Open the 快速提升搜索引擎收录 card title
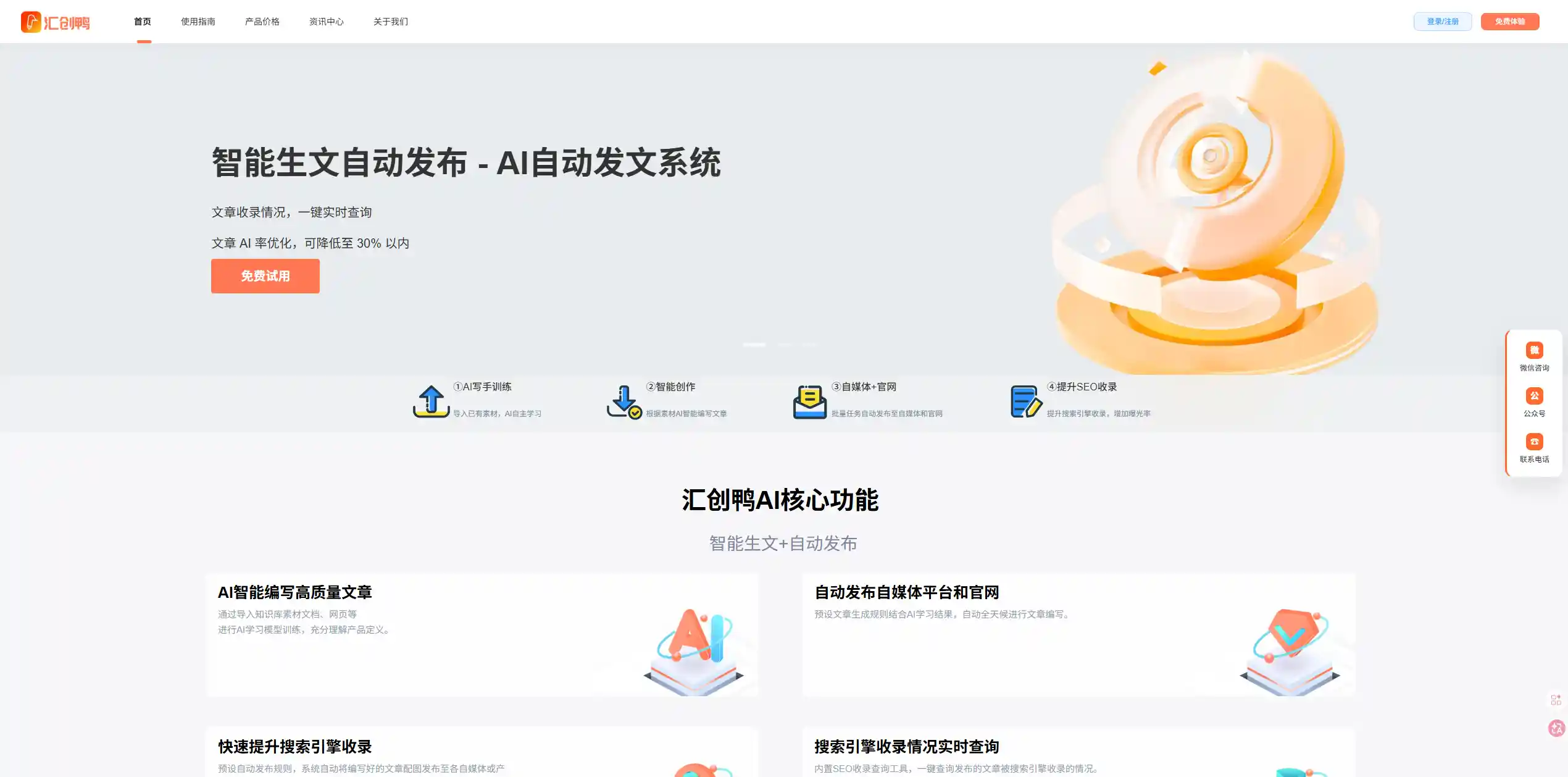Viewport: 1568px width, 777px height. [295, 747]
